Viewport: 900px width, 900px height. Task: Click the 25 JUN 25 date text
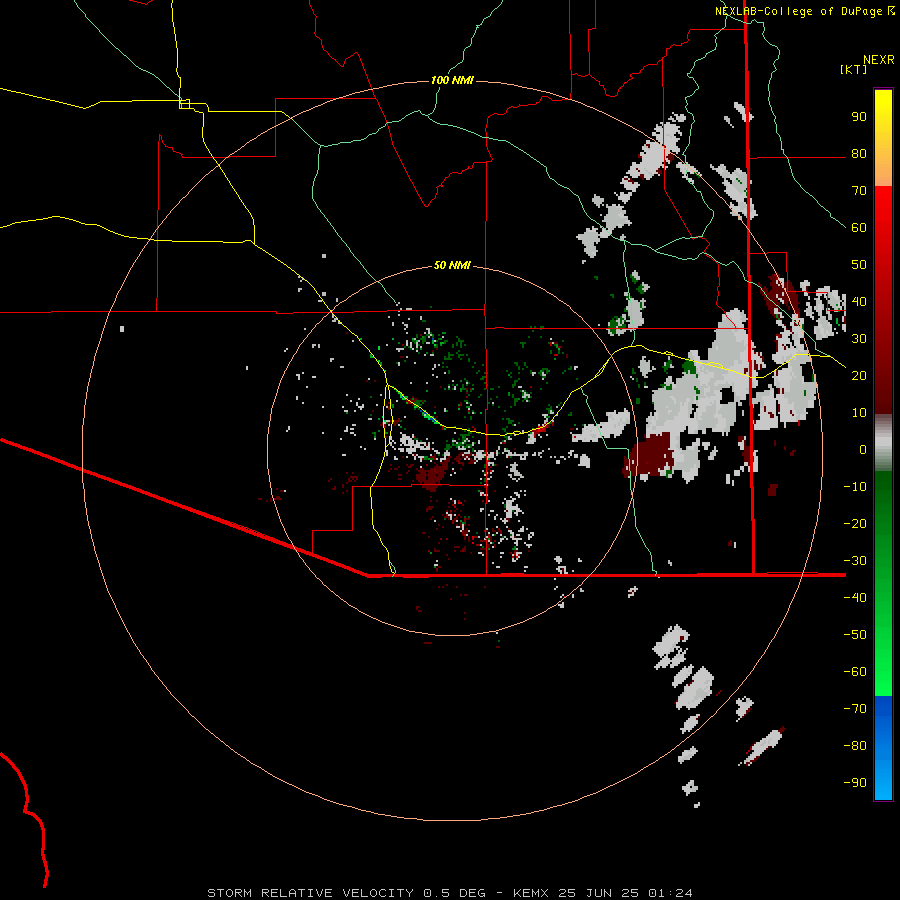597,893
